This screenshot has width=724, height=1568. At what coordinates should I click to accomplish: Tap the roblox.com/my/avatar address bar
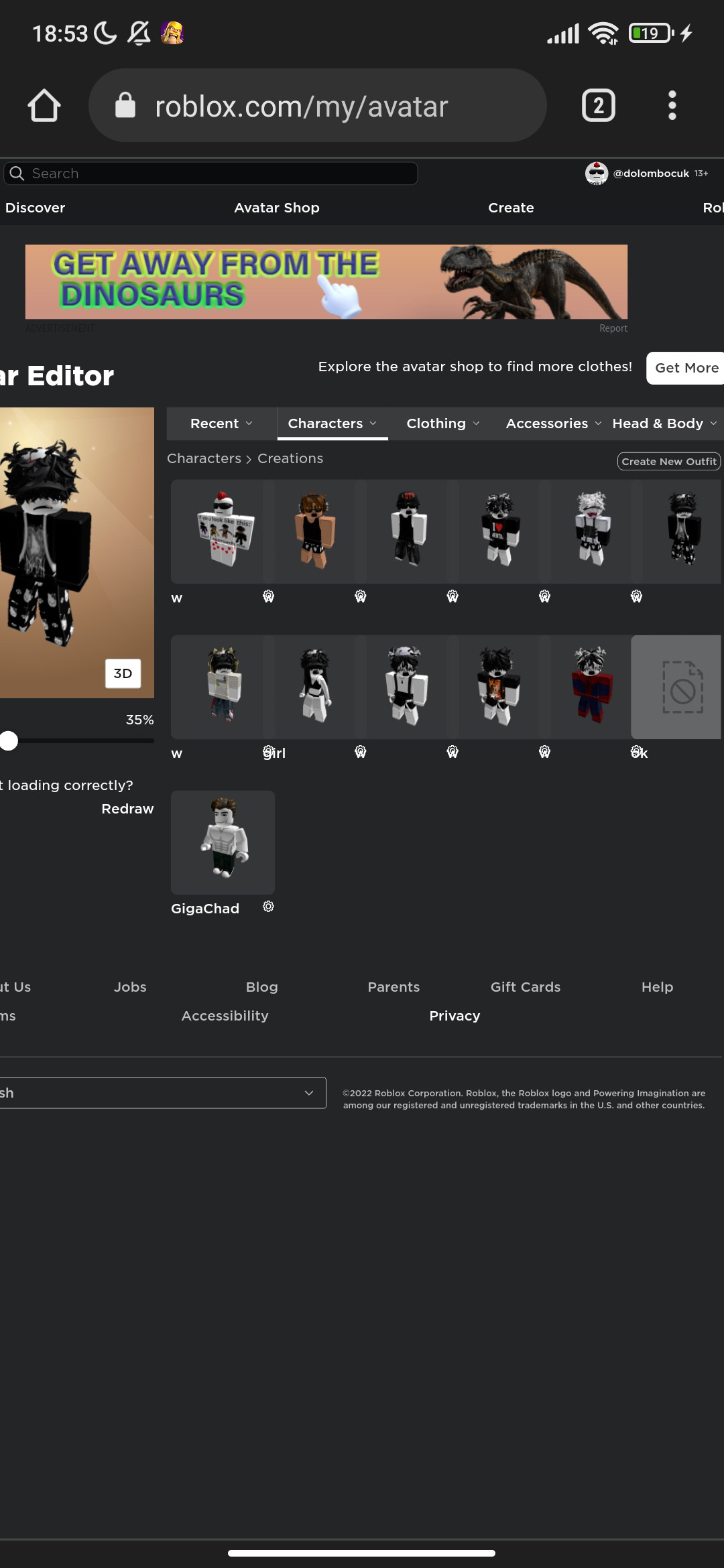[x=317, y=105]
